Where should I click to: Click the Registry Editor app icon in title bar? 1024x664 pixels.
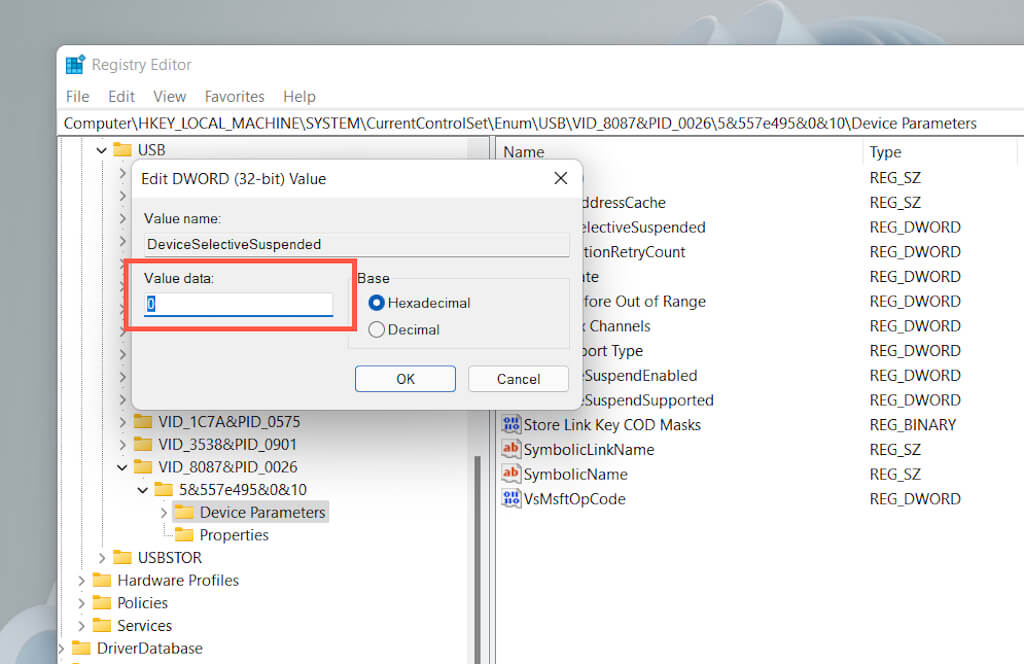(75, 65)
